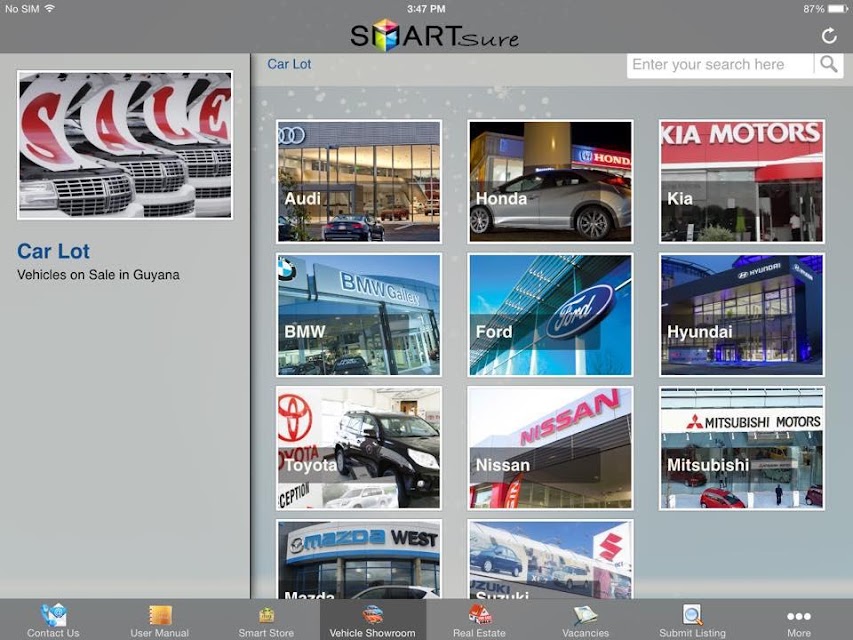Tap the refresh icon in header
853x640 pixels.
(829, 36)
